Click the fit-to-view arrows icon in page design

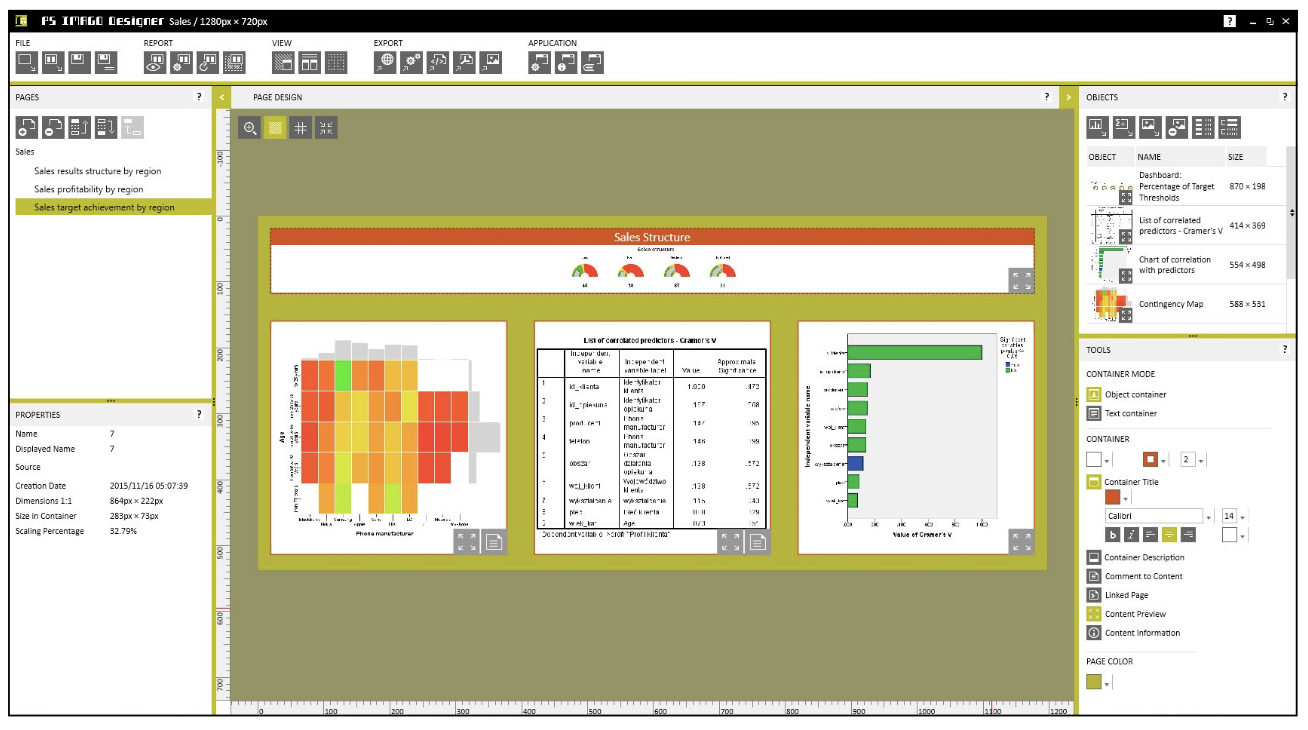tap(326, 127)
